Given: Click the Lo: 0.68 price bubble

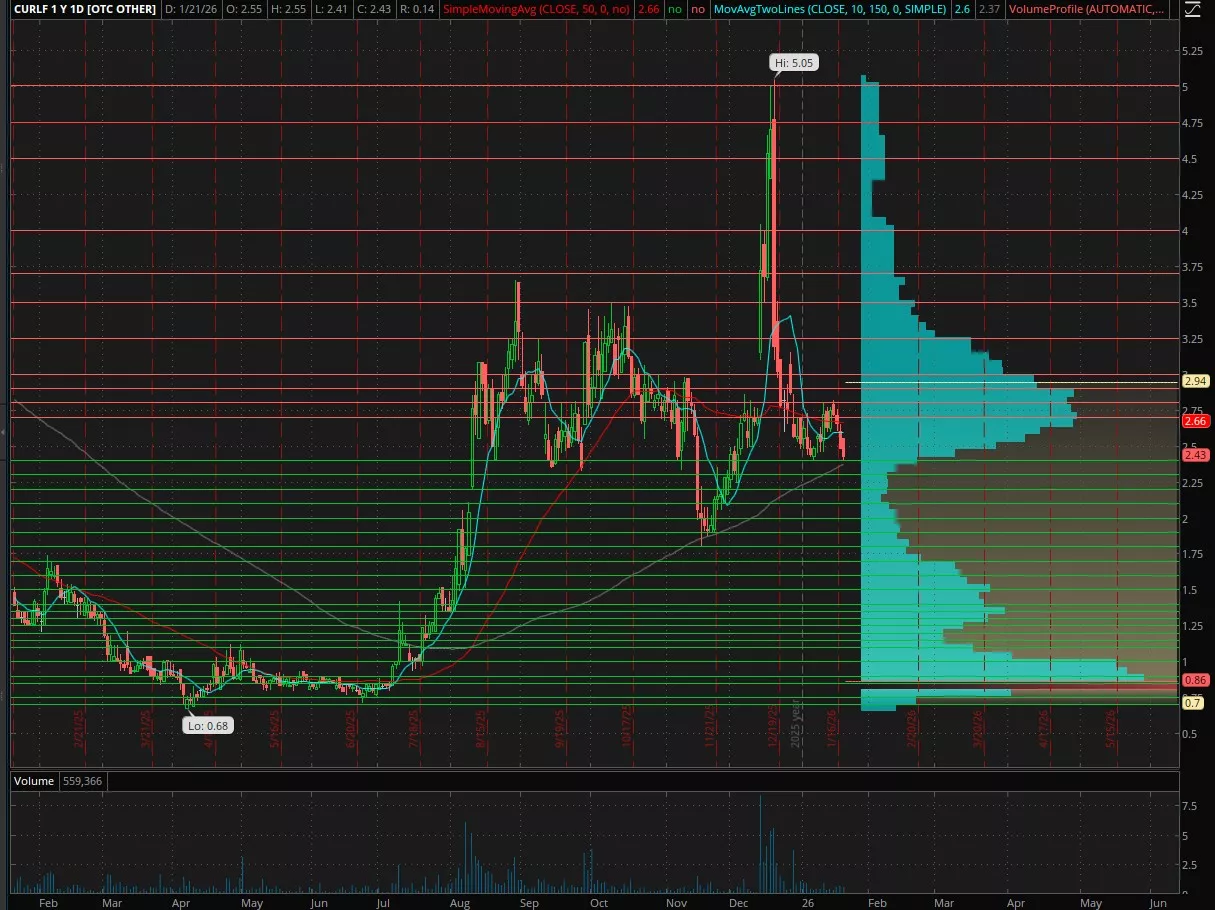Looking at the screenshot, I should click(x=209, y=726).
